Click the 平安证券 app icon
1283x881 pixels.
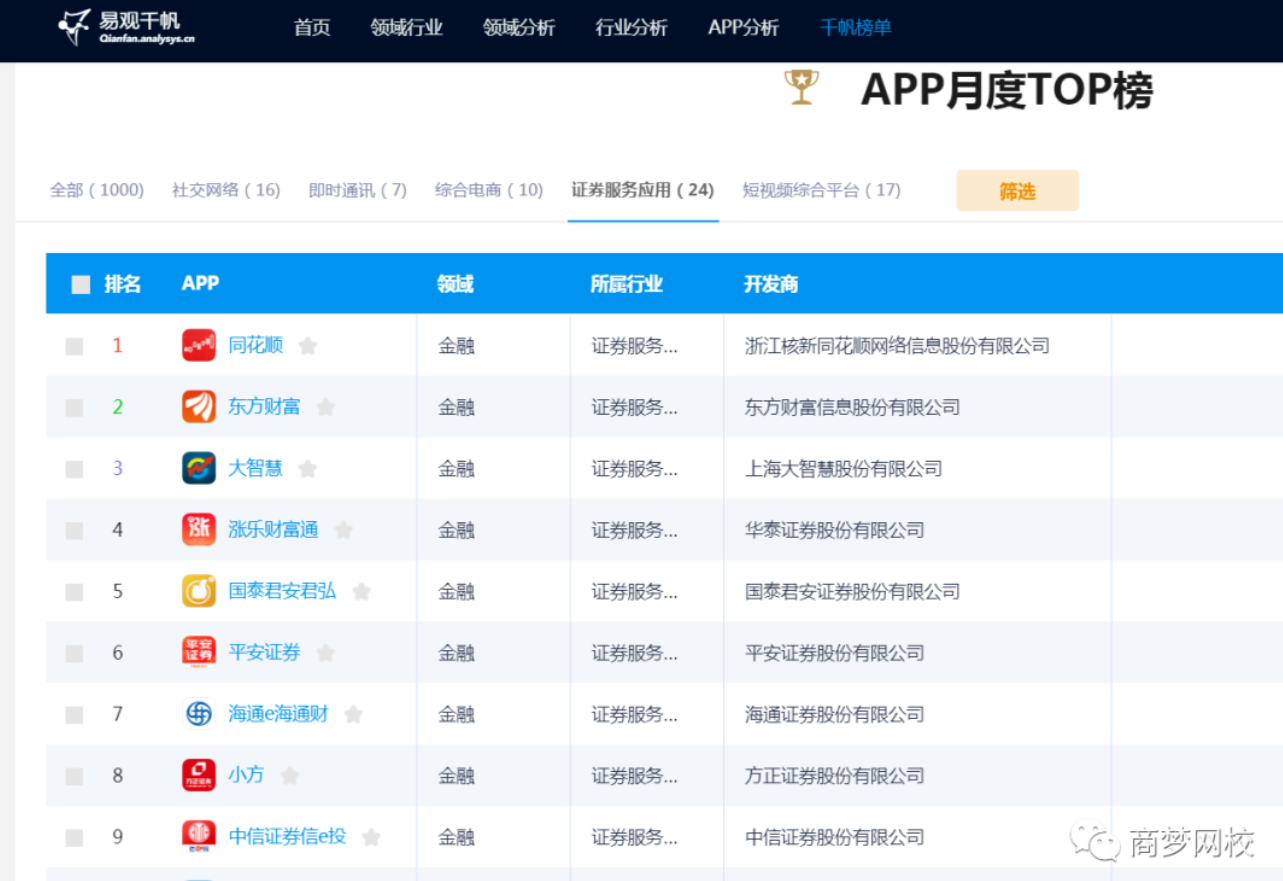coord(199,652)
